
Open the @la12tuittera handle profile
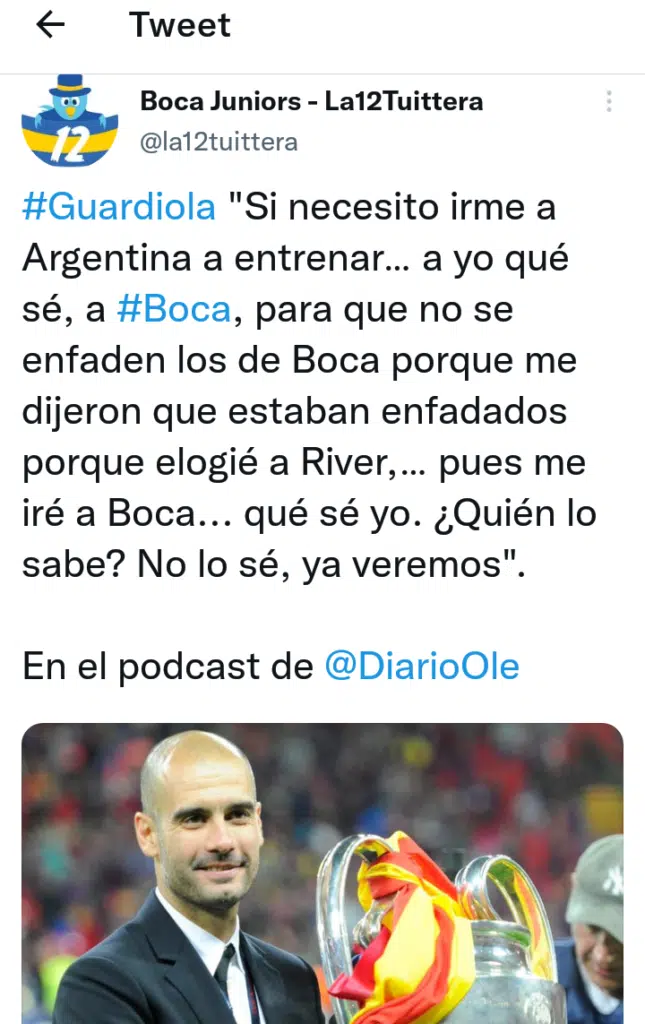pyautogui.click(x=219, y=142)
